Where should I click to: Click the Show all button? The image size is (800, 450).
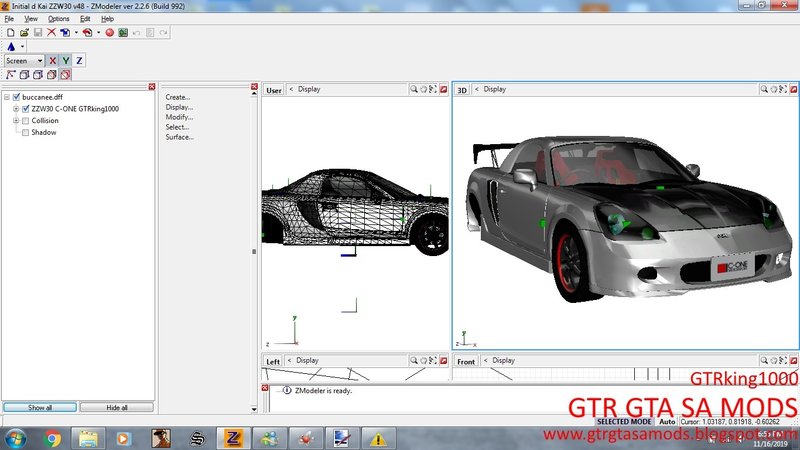(x=40, y=407)
